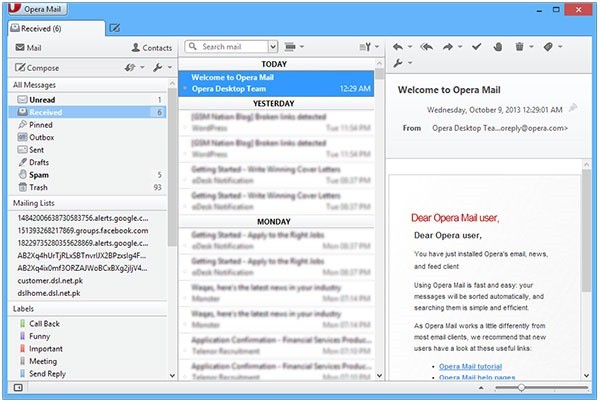600x402 pixels.
Task: Open the Pinned folder
Action: pos(88,125)
